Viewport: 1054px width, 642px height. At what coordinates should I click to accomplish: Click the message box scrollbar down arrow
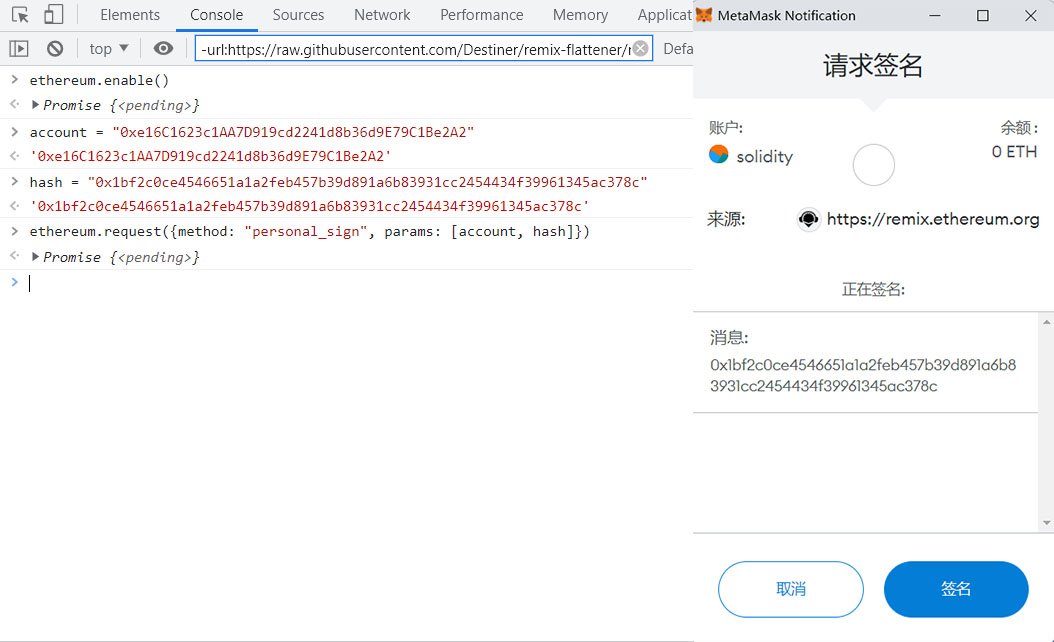(x=1047, y=522)
